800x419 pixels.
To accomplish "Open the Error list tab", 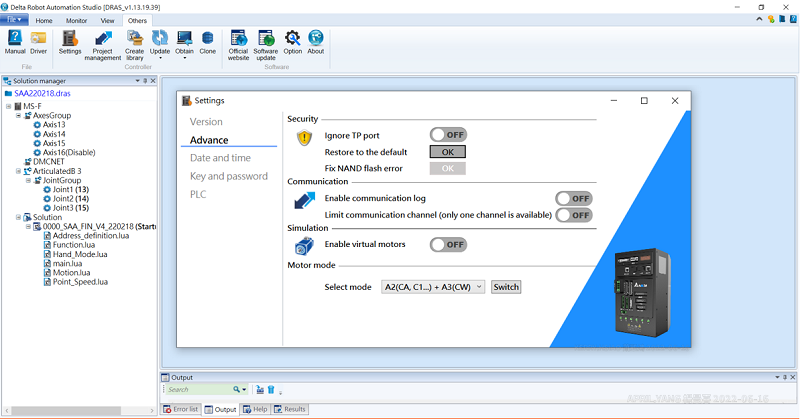I will tap(181, 409).
